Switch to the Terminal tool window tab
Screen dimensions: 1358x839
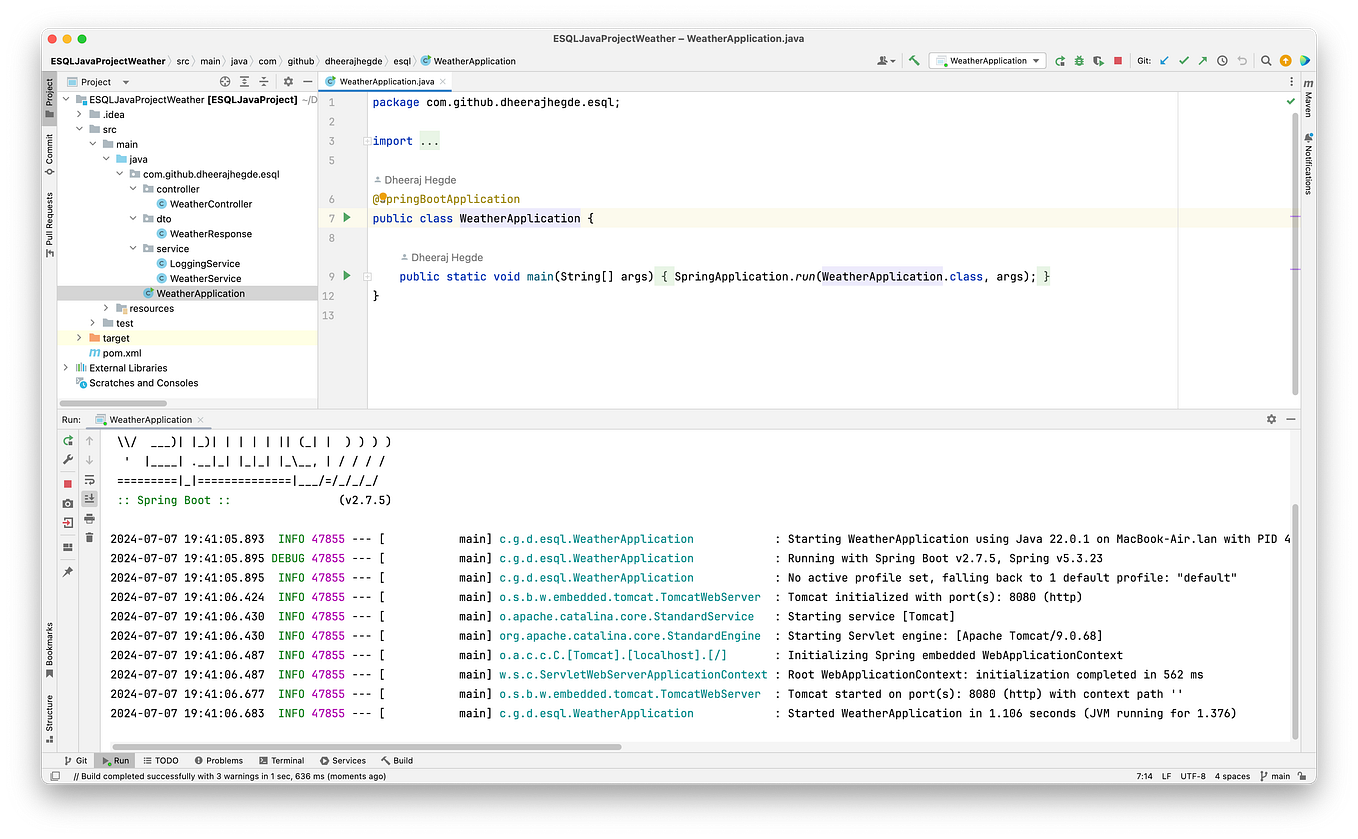281,760
